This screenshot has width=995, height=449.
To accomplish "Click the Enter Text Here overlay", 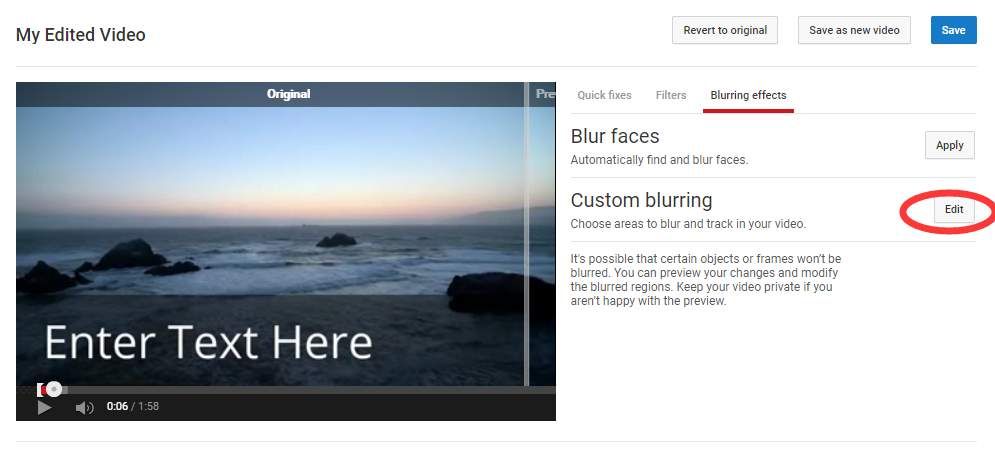I will pos(208,343).
